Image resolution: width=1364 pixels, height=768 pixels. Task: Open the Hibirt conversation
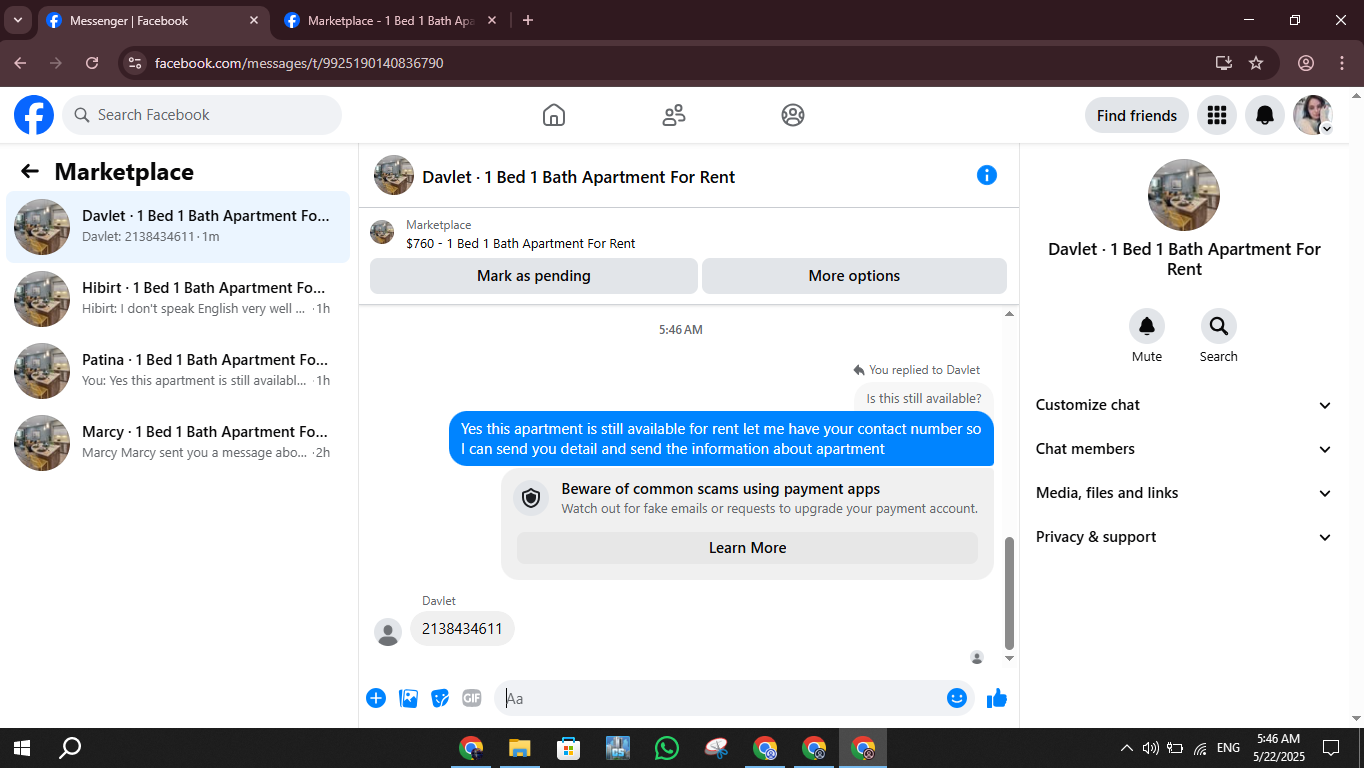178,299
